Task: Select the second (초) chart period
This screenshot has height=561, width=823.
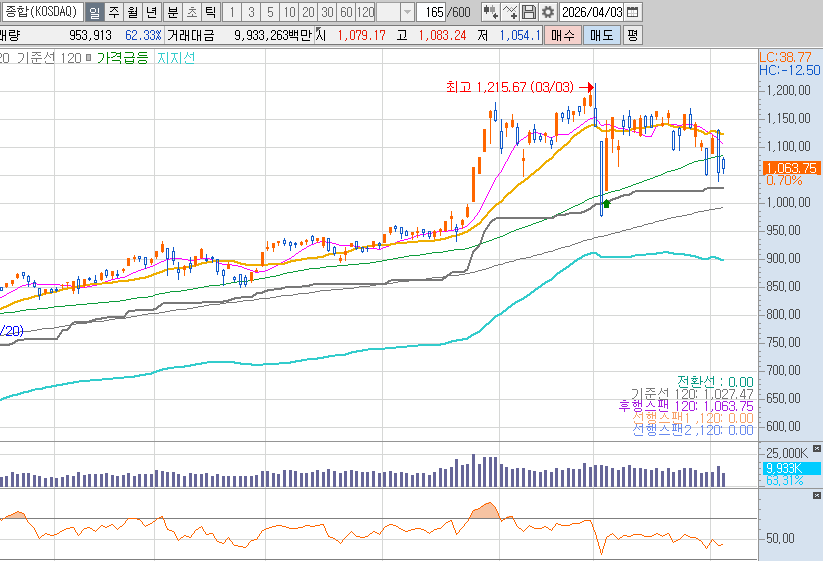Action: pyautogui.click(x=192, y=12)
